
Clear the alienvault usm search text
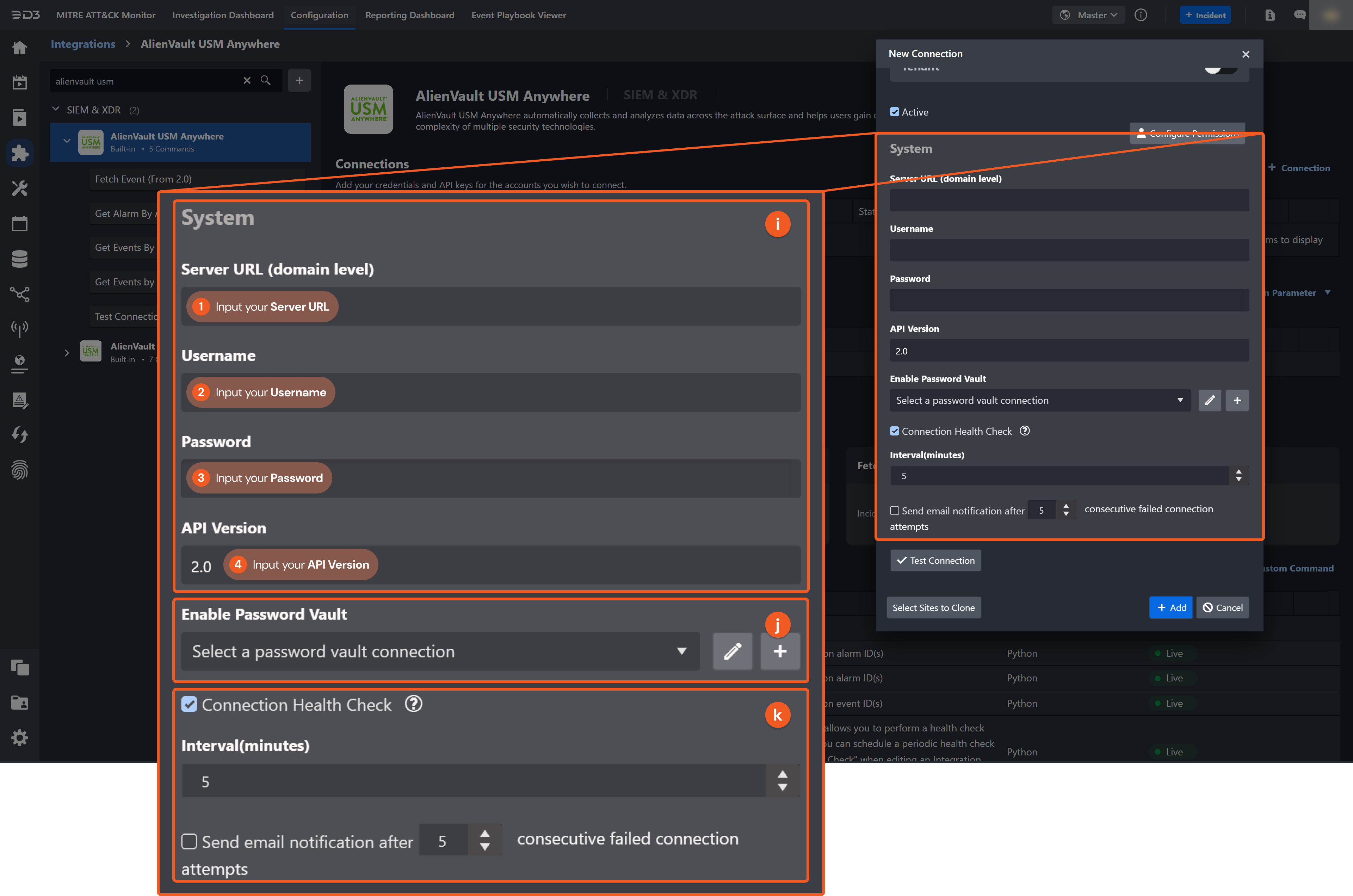(247, 81)
